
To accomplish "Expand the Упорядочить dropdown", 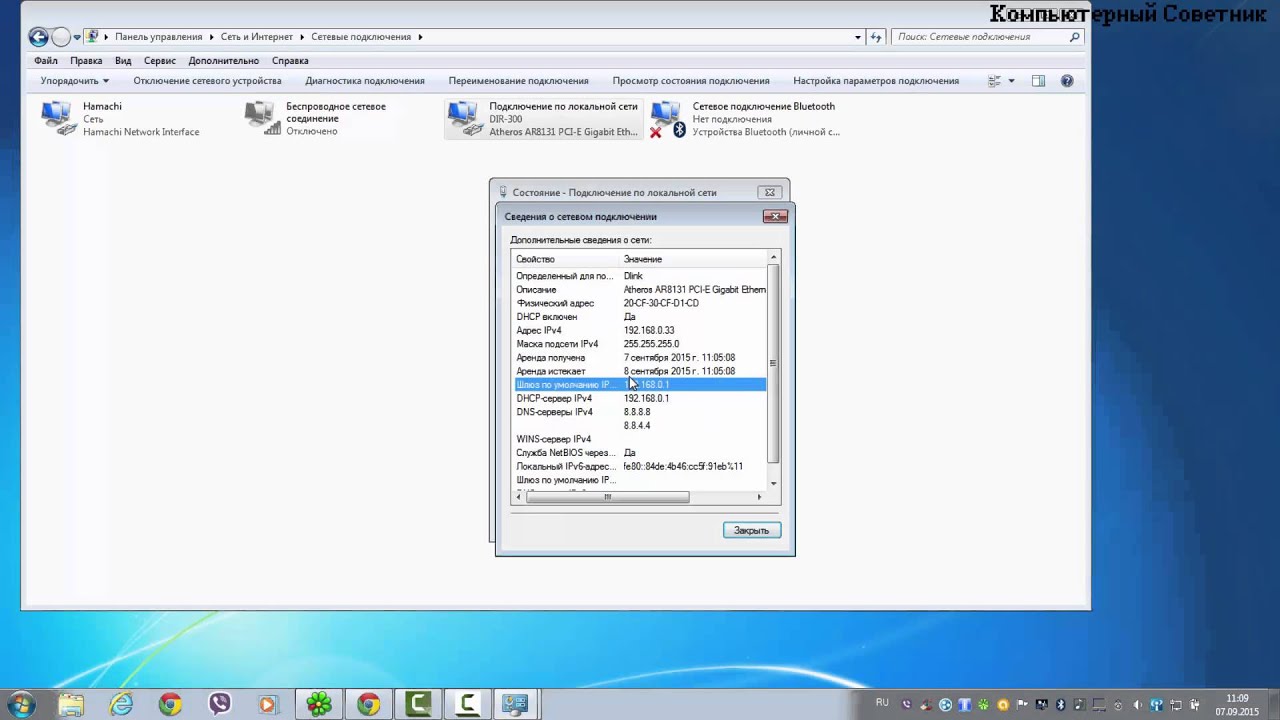I will pos(75,81).
